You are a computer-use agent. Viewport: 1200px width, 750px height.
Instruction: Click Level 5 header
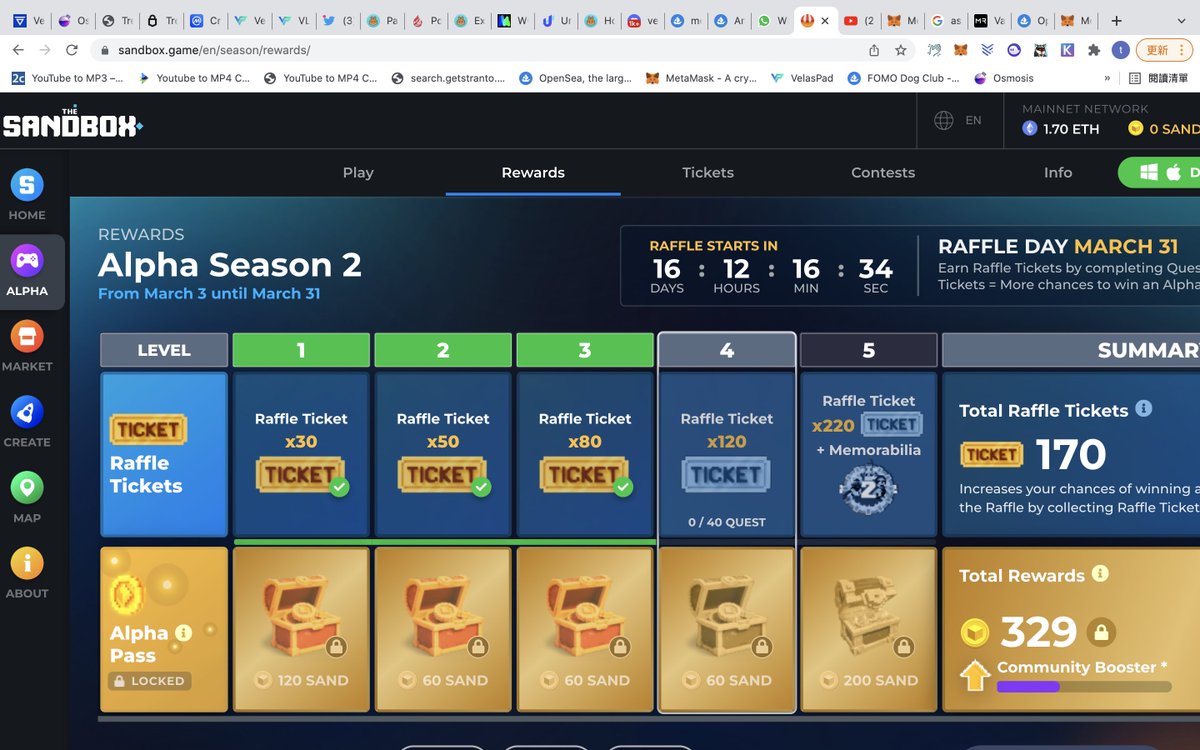pos(869,350)
